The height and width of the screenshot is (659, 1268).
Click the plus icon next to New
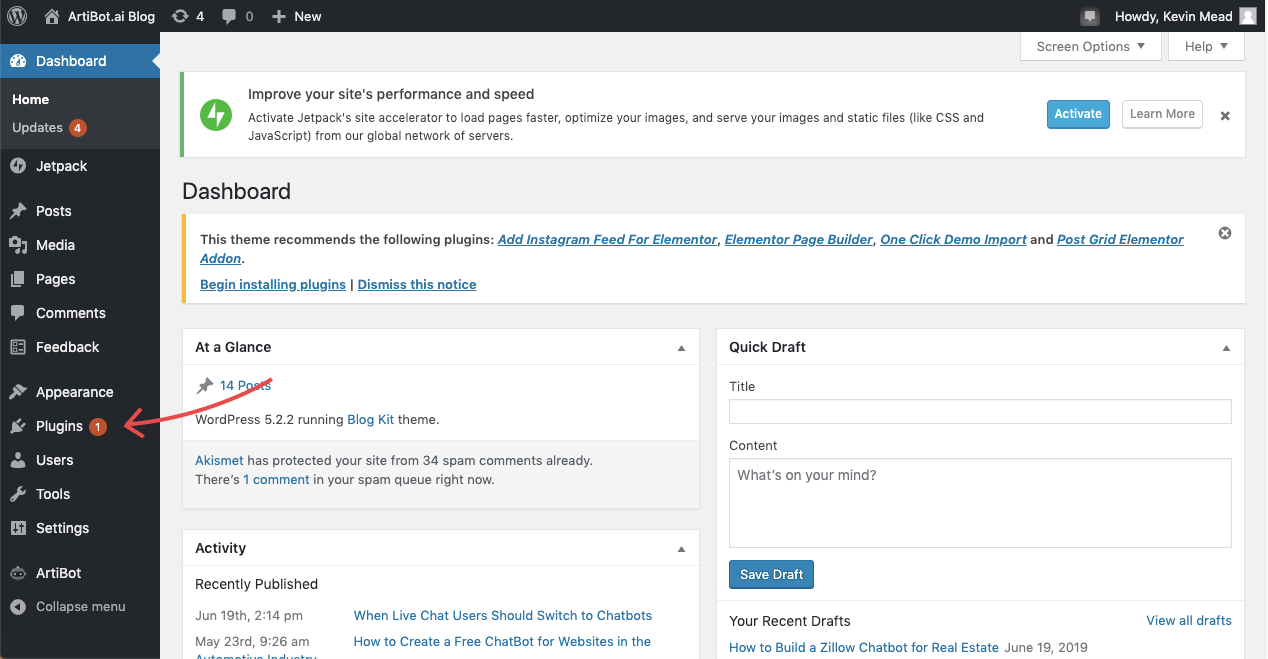pos(279,16)
